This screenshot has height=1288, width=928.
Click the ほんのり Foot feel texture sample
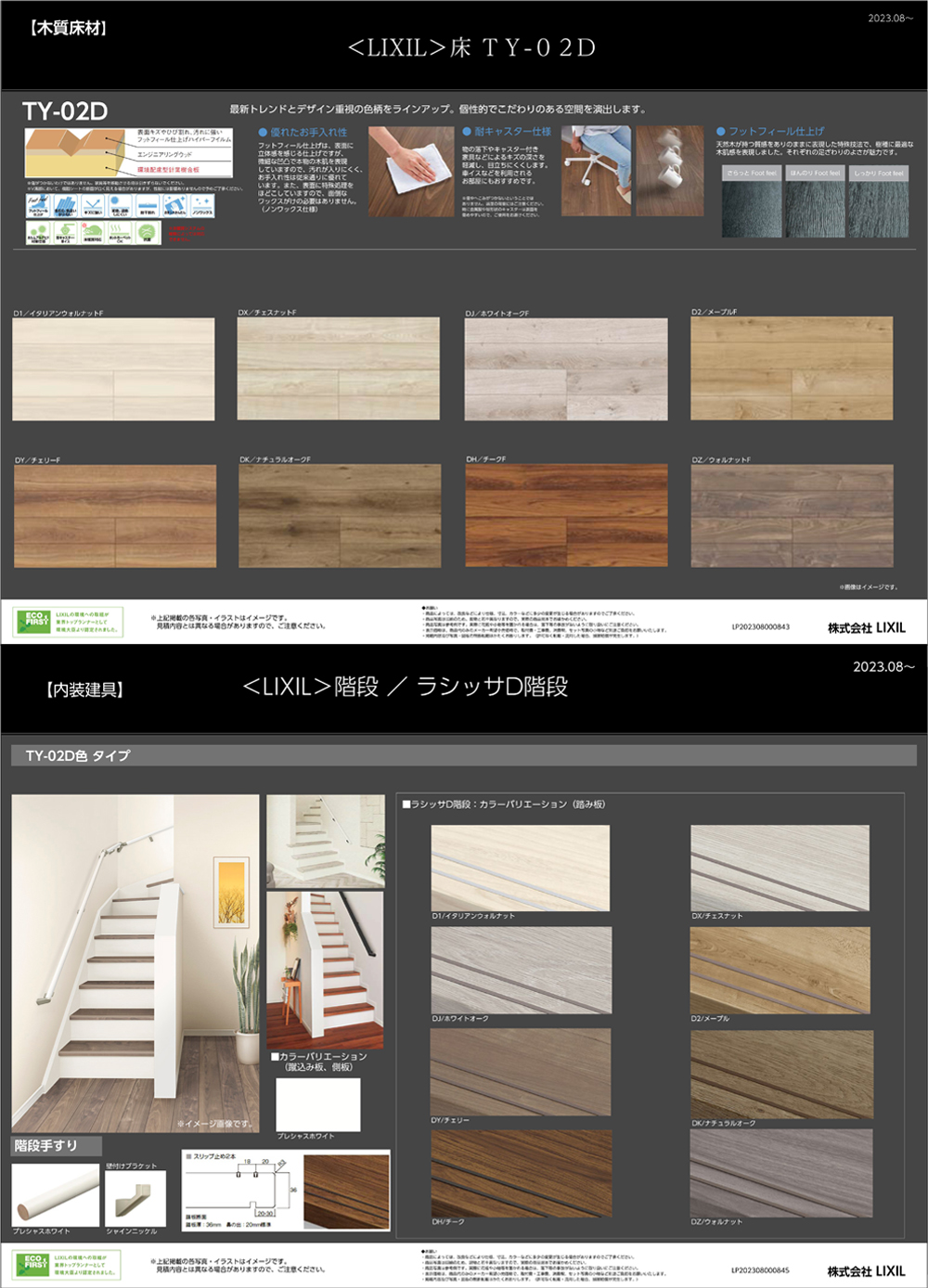click(x=815, y=201)
